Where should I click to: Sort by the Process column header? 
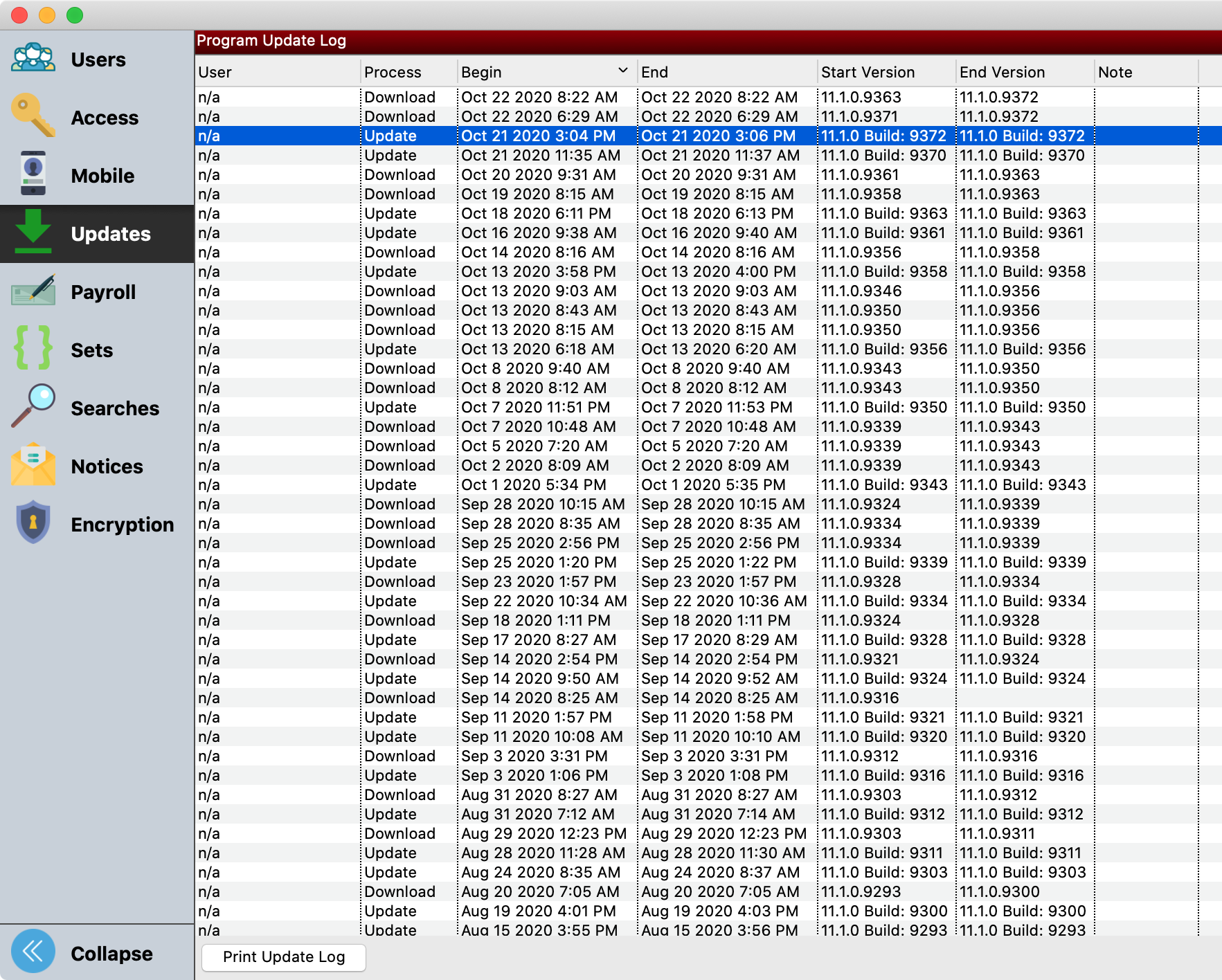coord(393,72)
